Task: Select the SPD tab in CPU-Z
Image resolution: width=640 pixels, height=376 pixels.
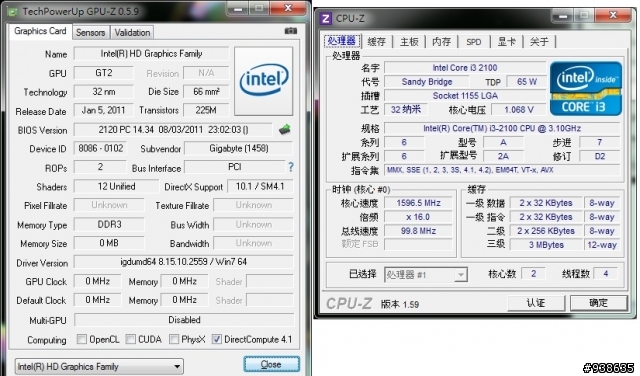Action: (x=473, y=41)
